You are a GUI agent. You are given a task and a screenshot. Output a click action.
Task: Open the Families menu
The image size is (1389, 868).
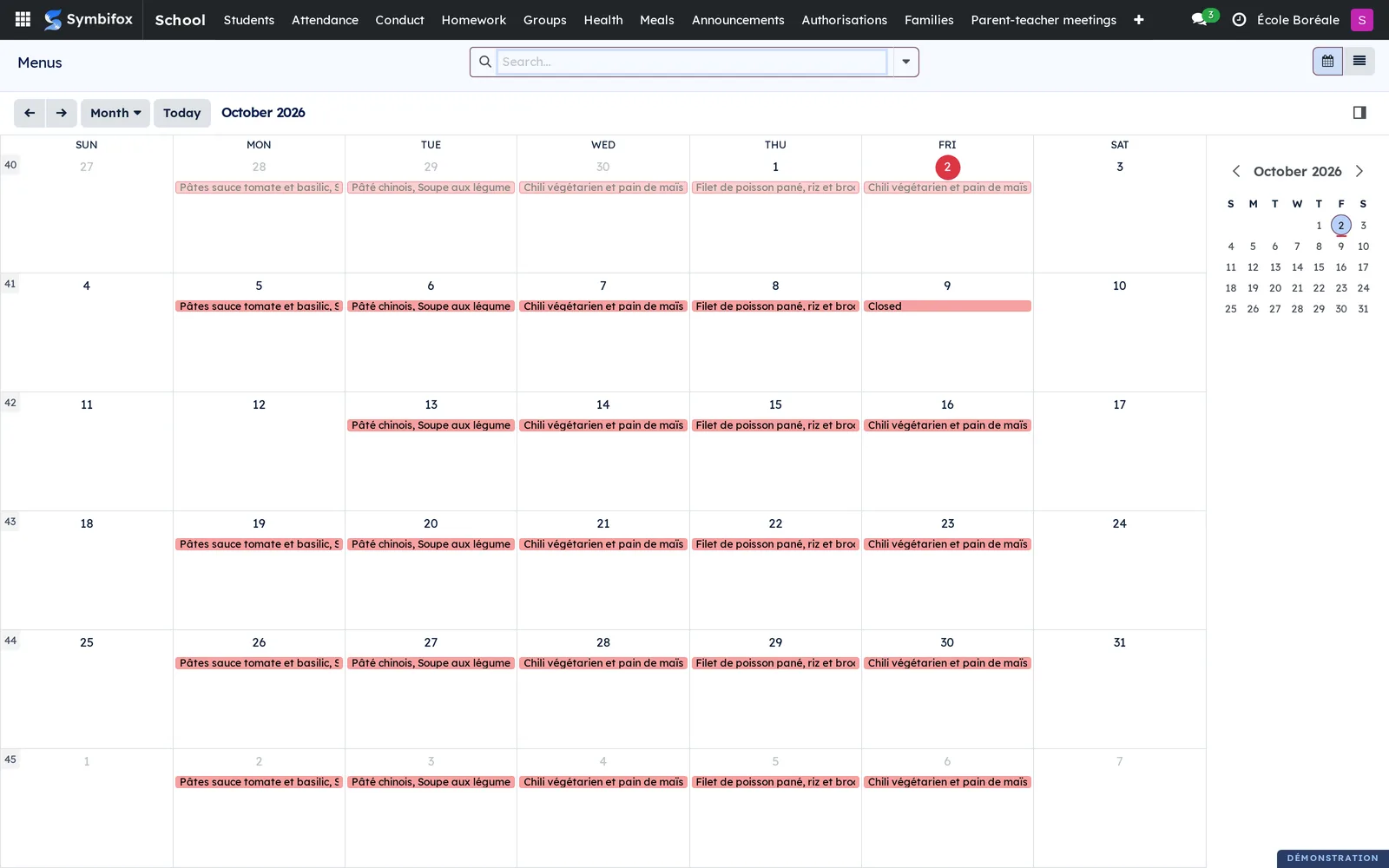tap(929, 19)
